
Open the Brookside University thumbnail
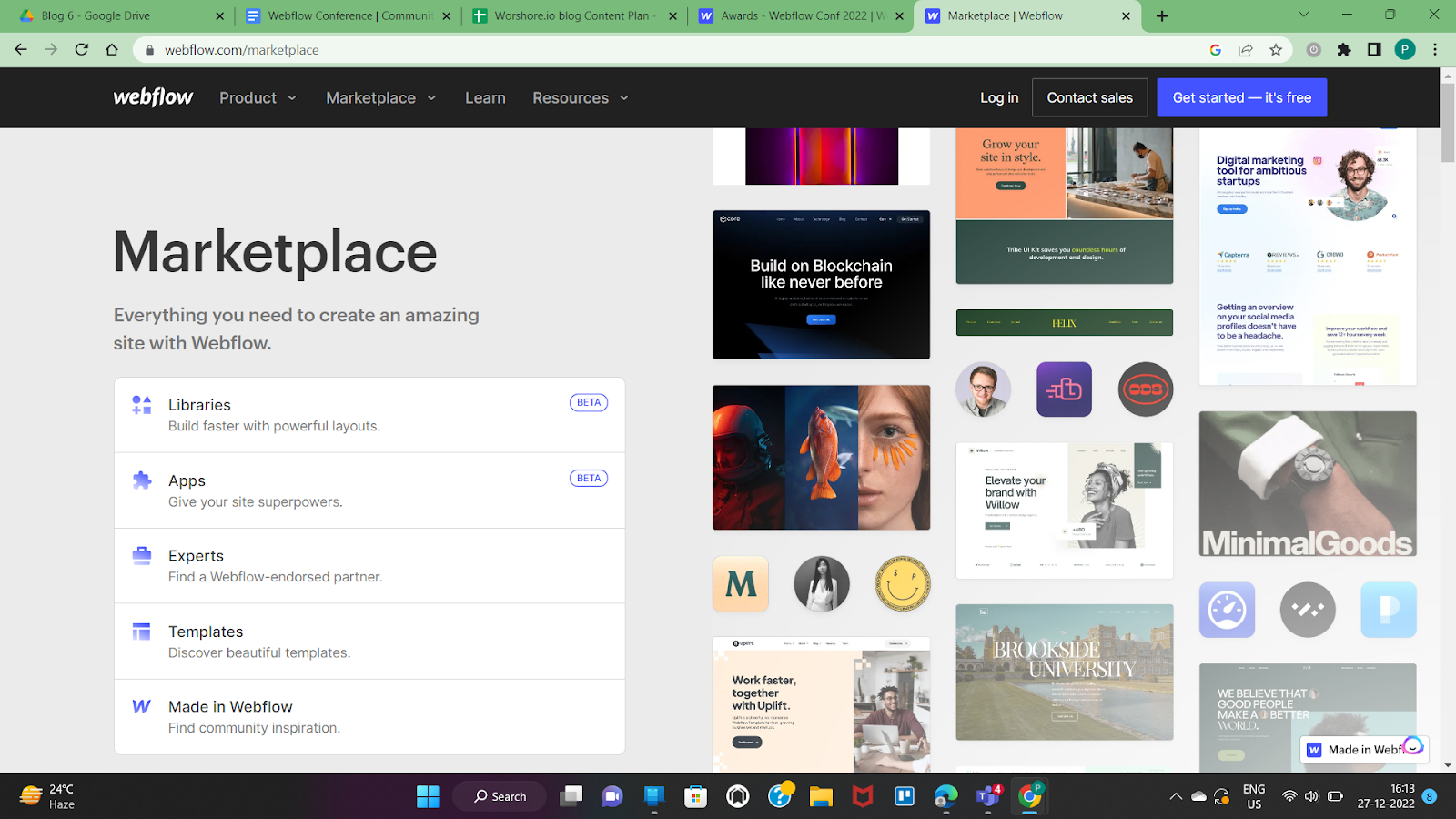(x=1065, y=672)
